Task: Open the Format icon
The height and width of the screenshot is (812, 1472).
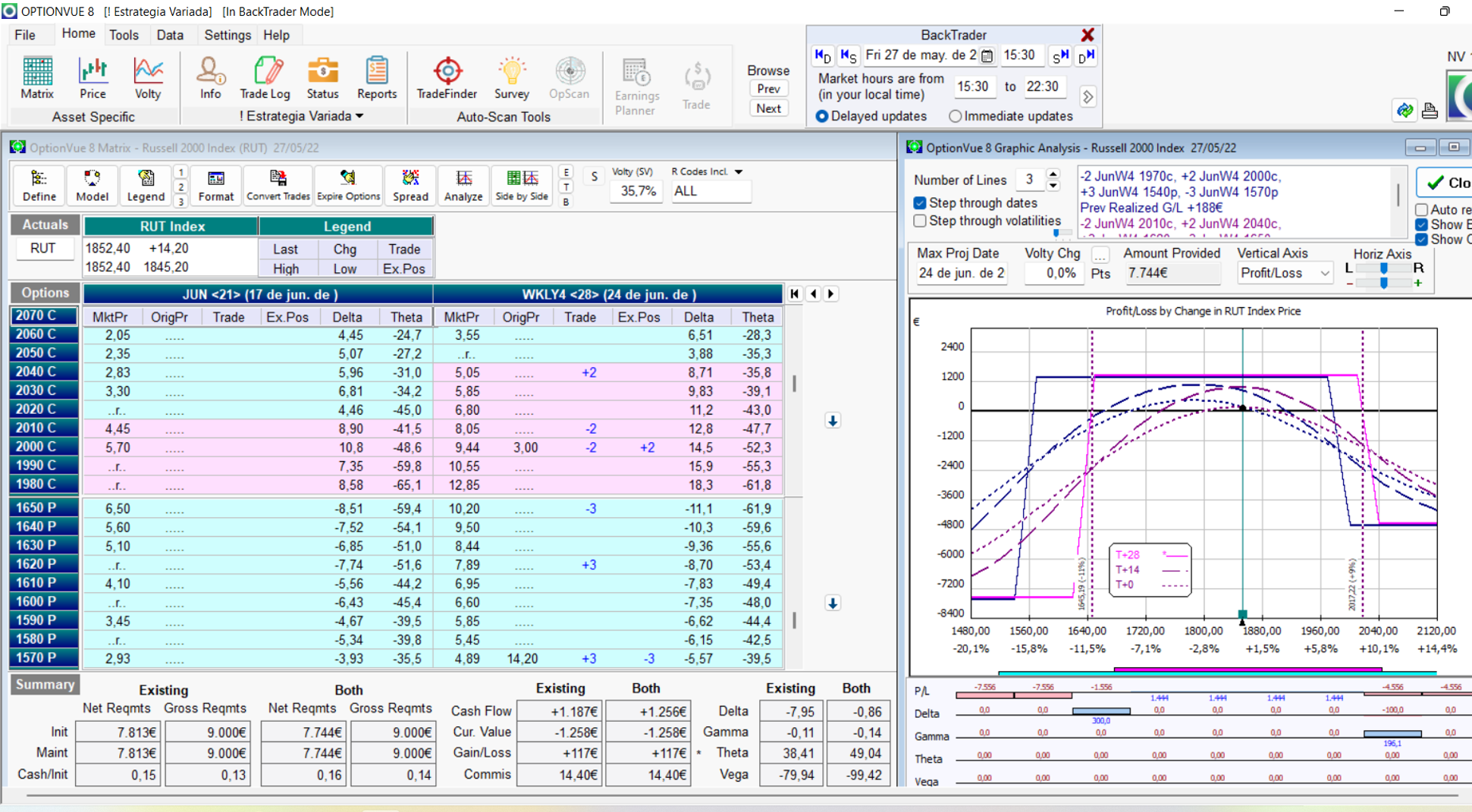Action: tap(216, 186)
